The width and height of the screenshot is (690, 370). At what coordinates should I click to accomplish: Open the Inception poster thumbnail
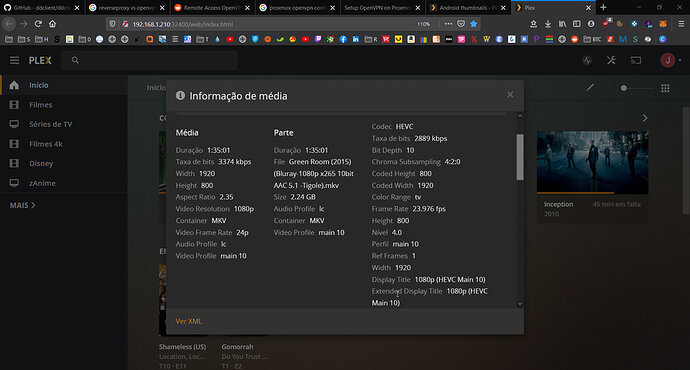point(592,162)
